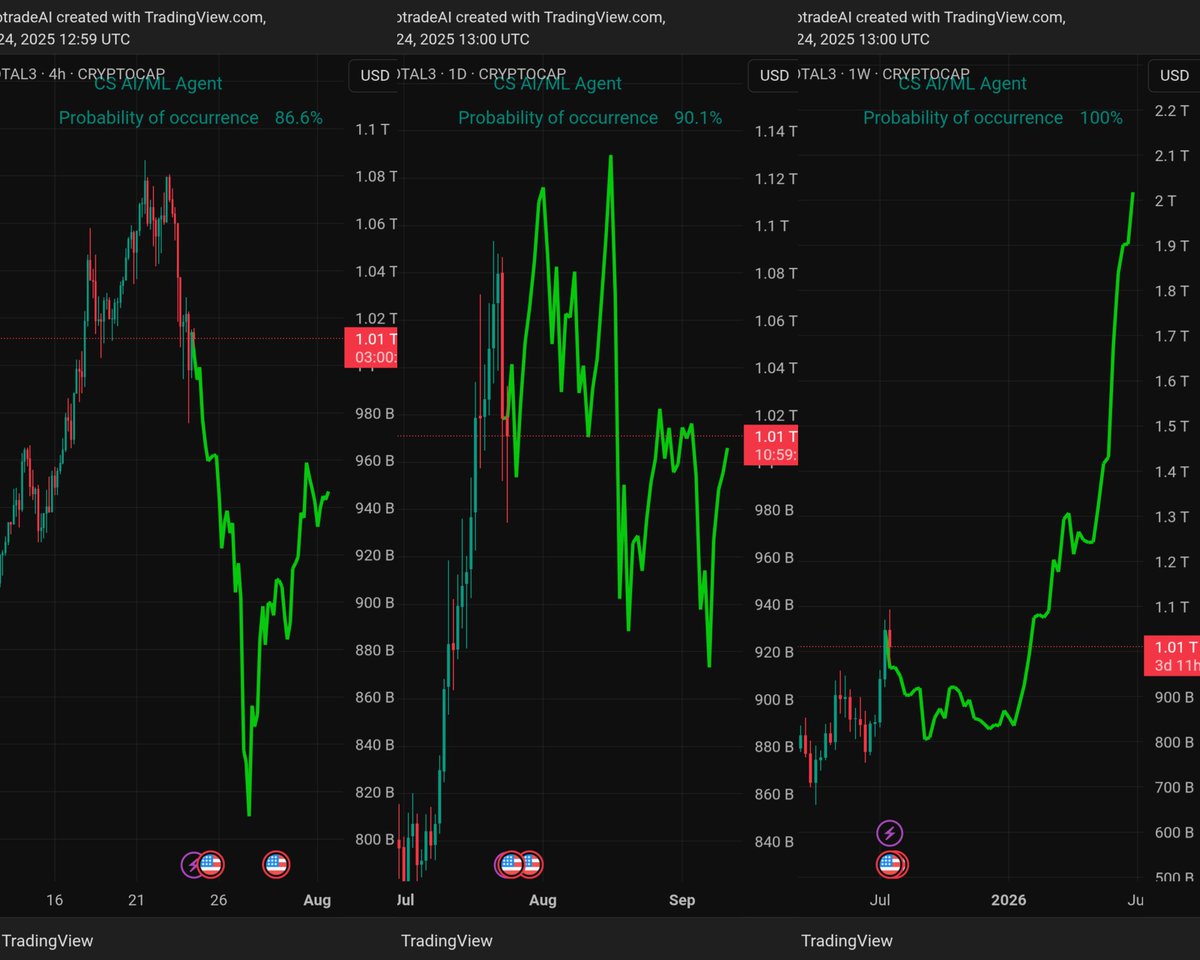This screenshot has height=960, width=1200.
Task: Open the purple lightning event marker on the weekly chart
Action: pyautogui.click(x=890, y=832)
